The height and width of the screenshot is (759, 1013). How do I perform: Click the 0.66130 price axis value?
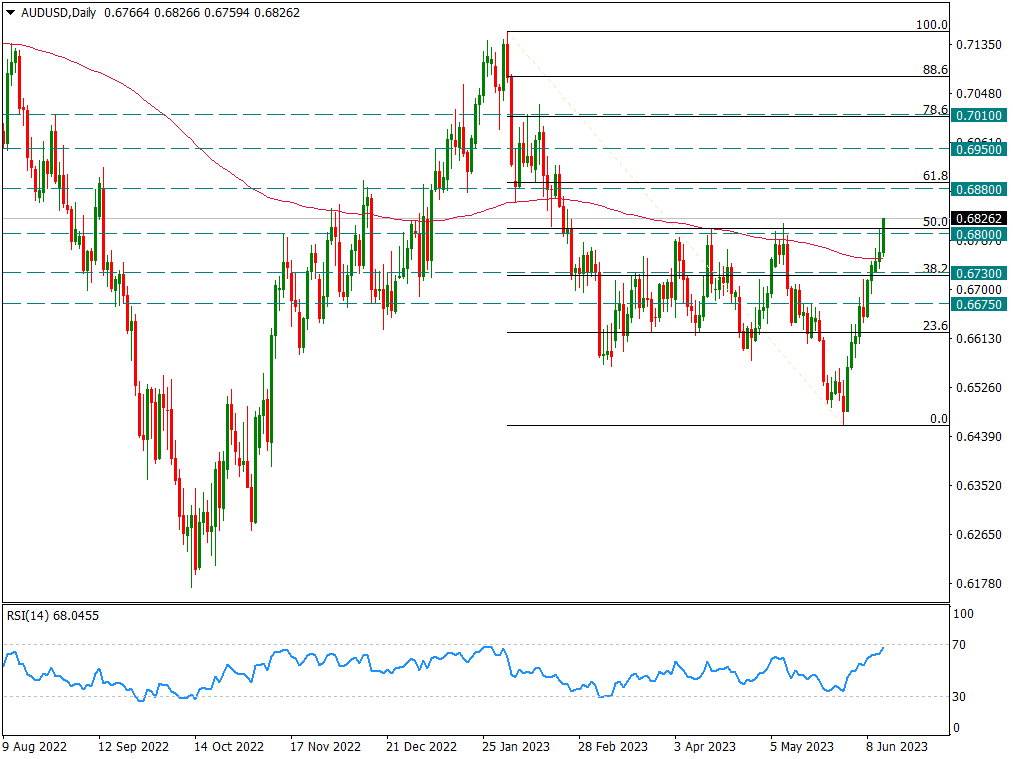[x=979, y=338]
